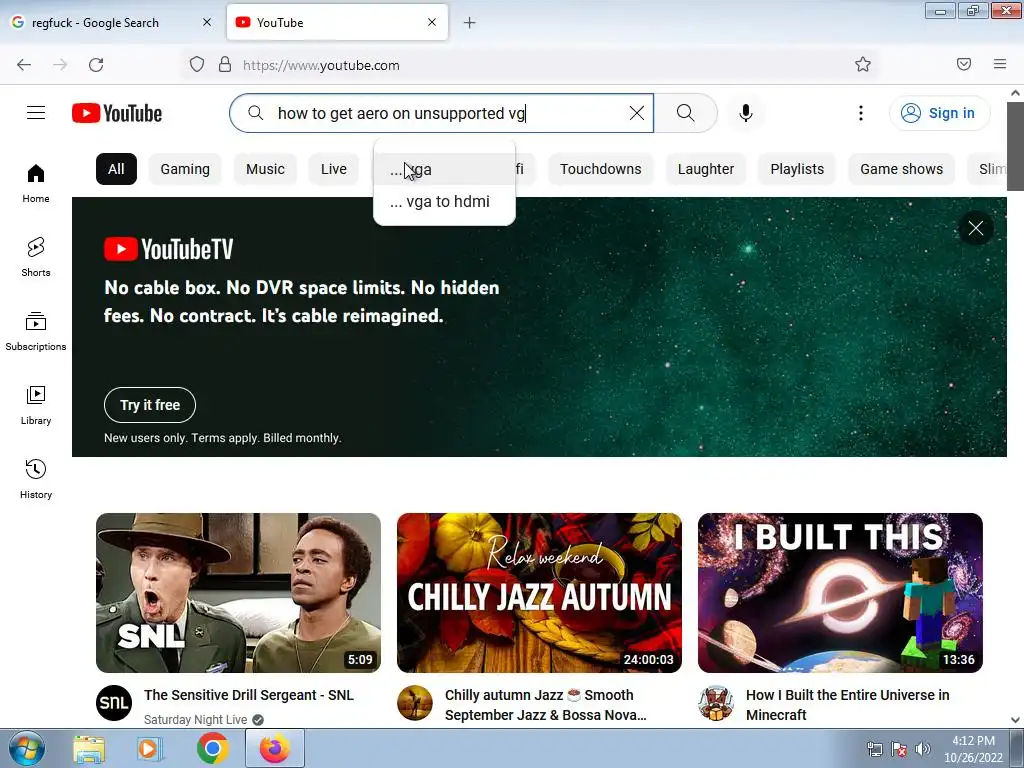Viewport: 1024px width, 768px height.
Task: Choose the '... vga' search suggestion
Action: click(x=444, y=170)
